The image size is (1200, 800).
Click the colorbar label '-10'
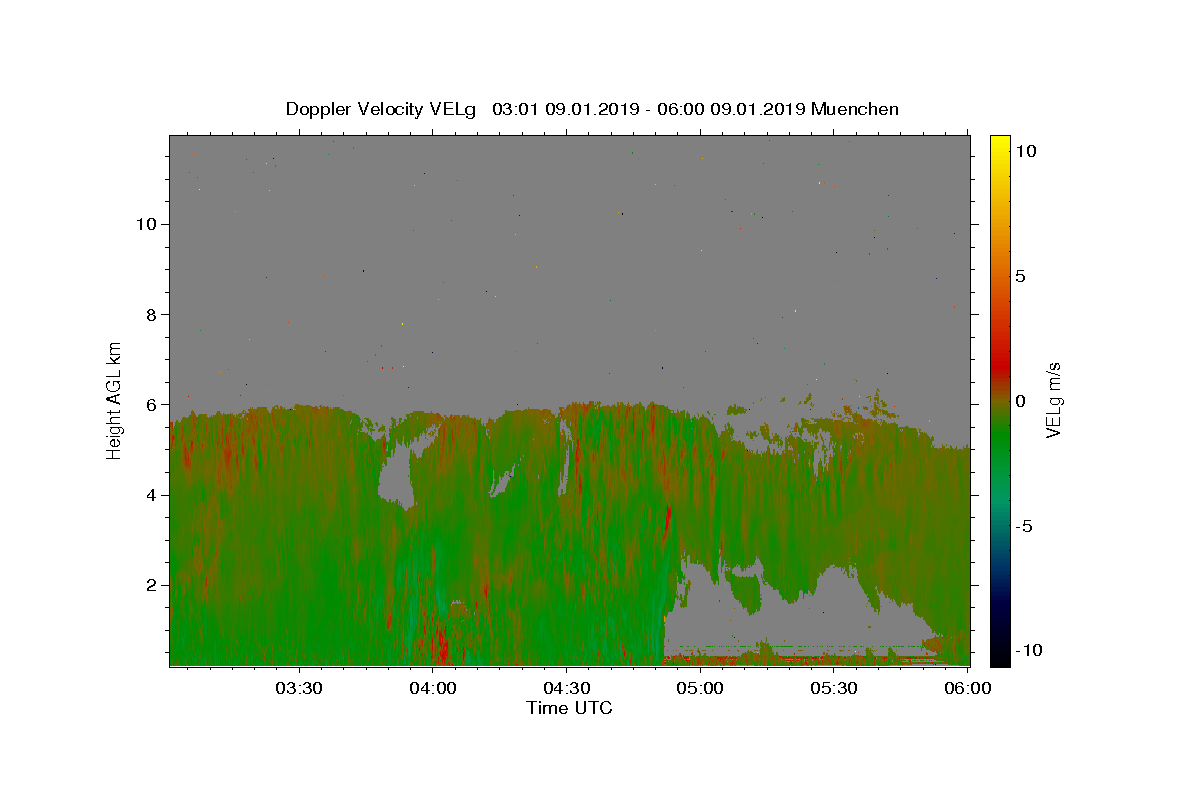click(1032, 651)
